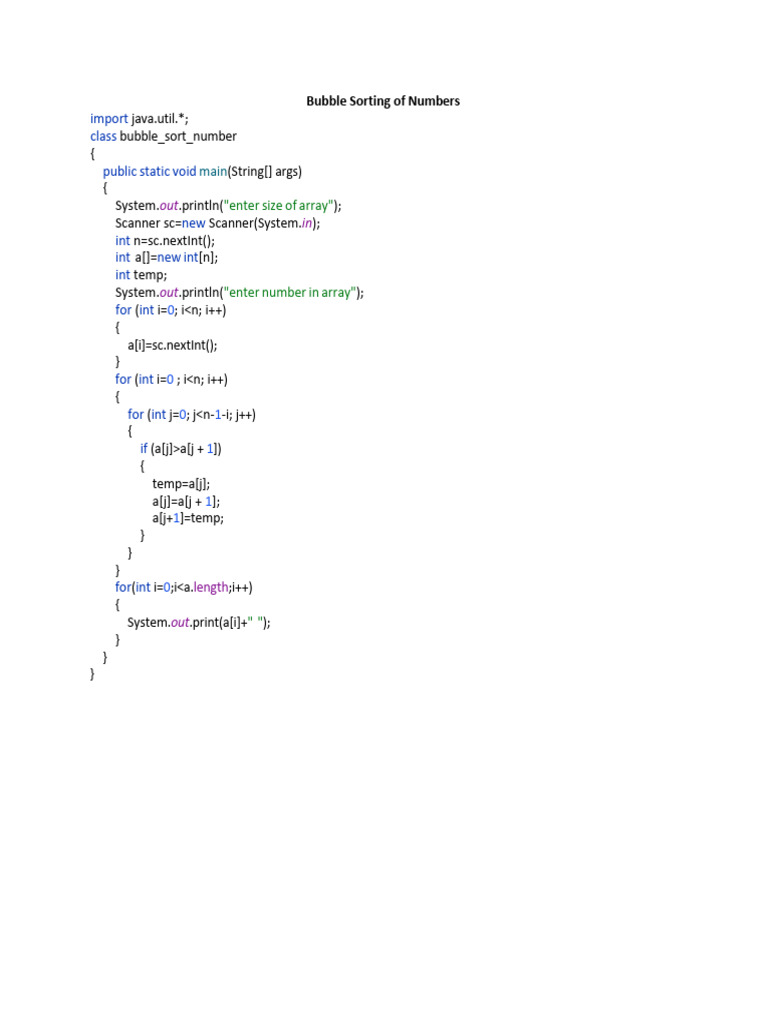
Task: Click the title 'Bubble Sorting of Numbers'
Action: click(x=383, y=101)
